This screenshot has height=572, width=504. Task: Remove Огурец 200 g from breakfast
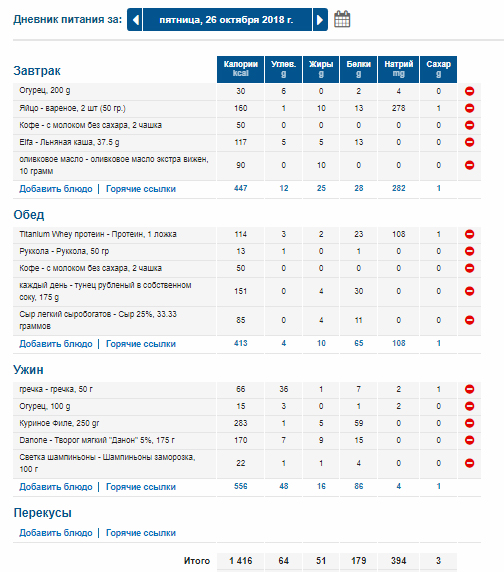tap(469, 91)
